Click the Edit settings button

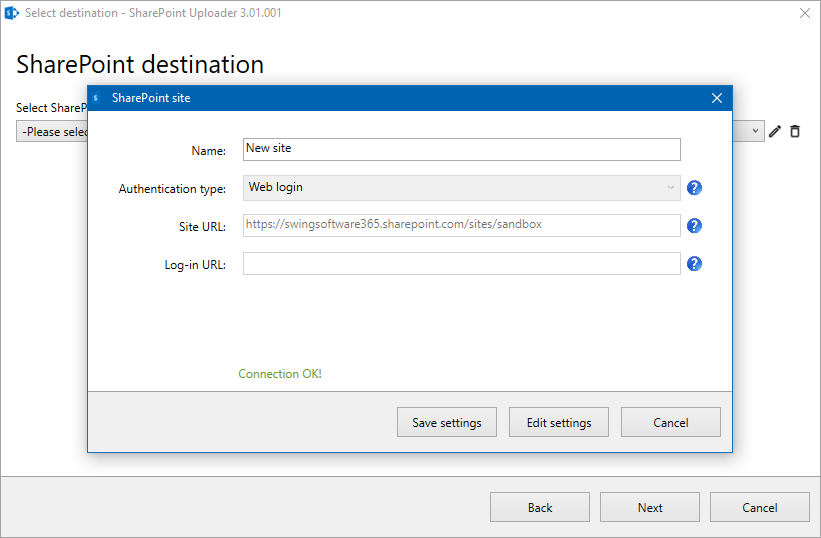coord(559,422)
